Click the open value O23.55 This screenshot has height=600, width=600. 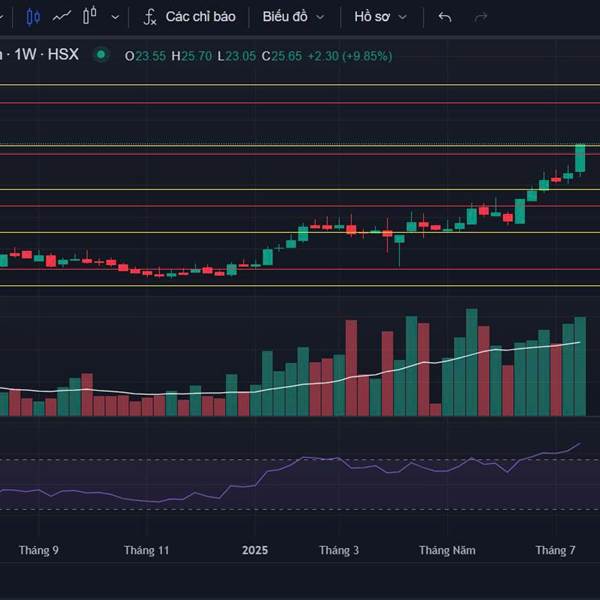(145, 56)
